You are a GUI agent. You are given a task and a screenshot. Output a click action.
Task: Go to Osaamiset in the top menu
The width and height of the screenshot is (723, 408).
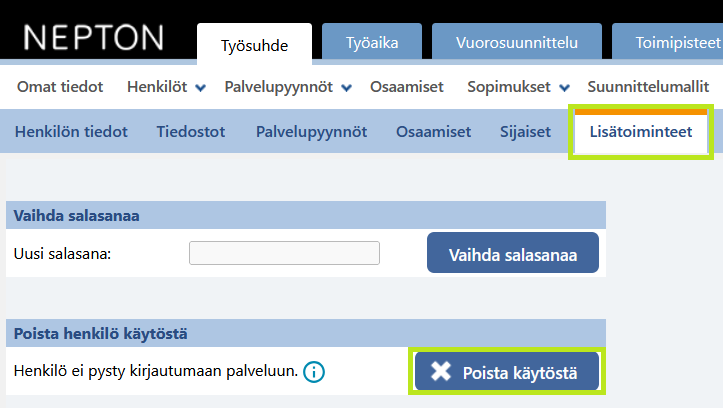(407, 87)
